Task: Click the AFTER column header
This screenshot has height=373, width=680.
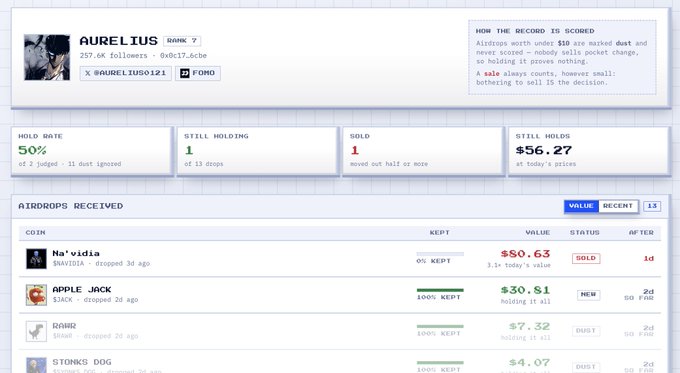Action: pos(641,233)
